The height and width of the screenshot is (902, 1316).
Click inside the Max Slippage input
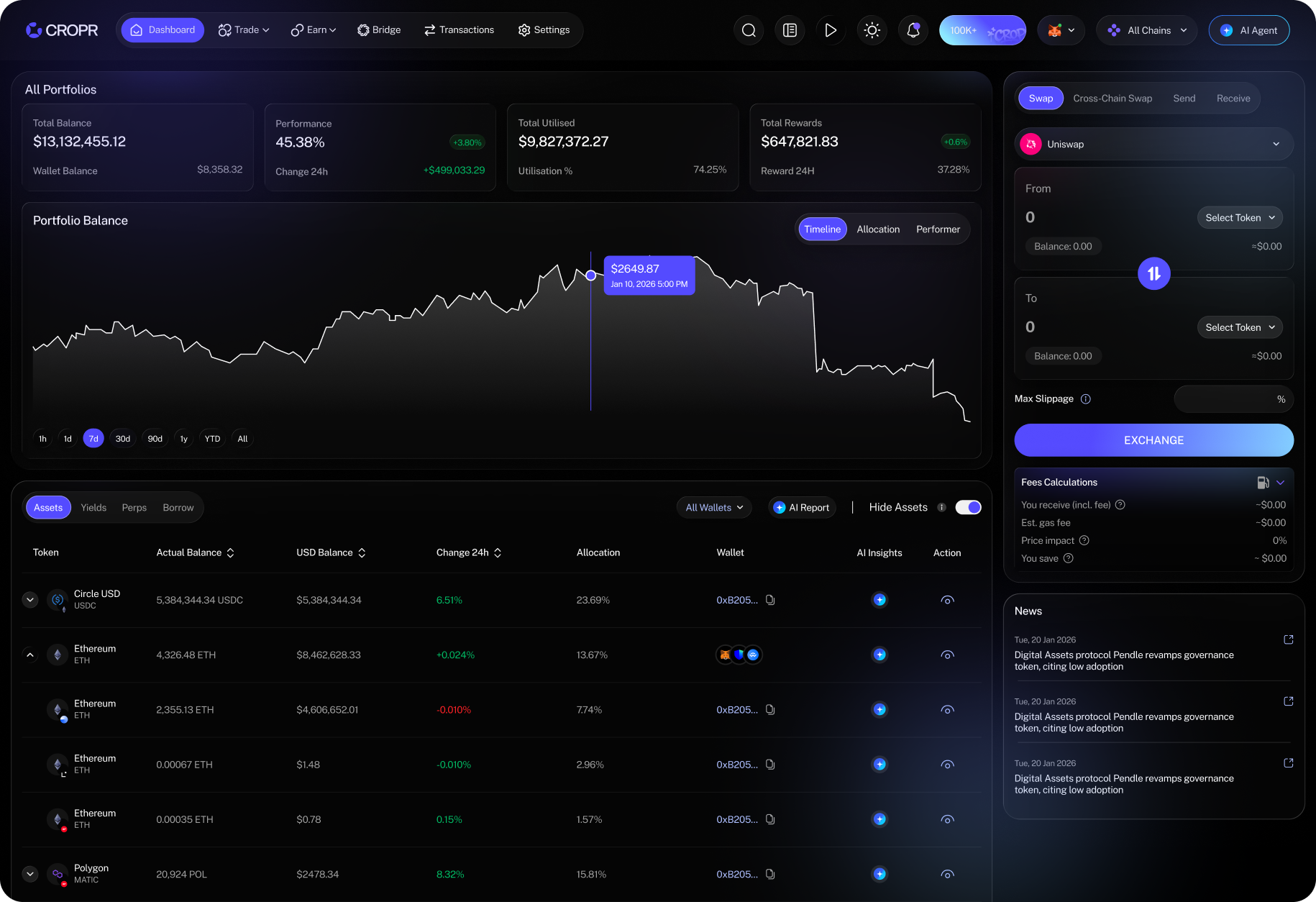(x=1233, y=399)
